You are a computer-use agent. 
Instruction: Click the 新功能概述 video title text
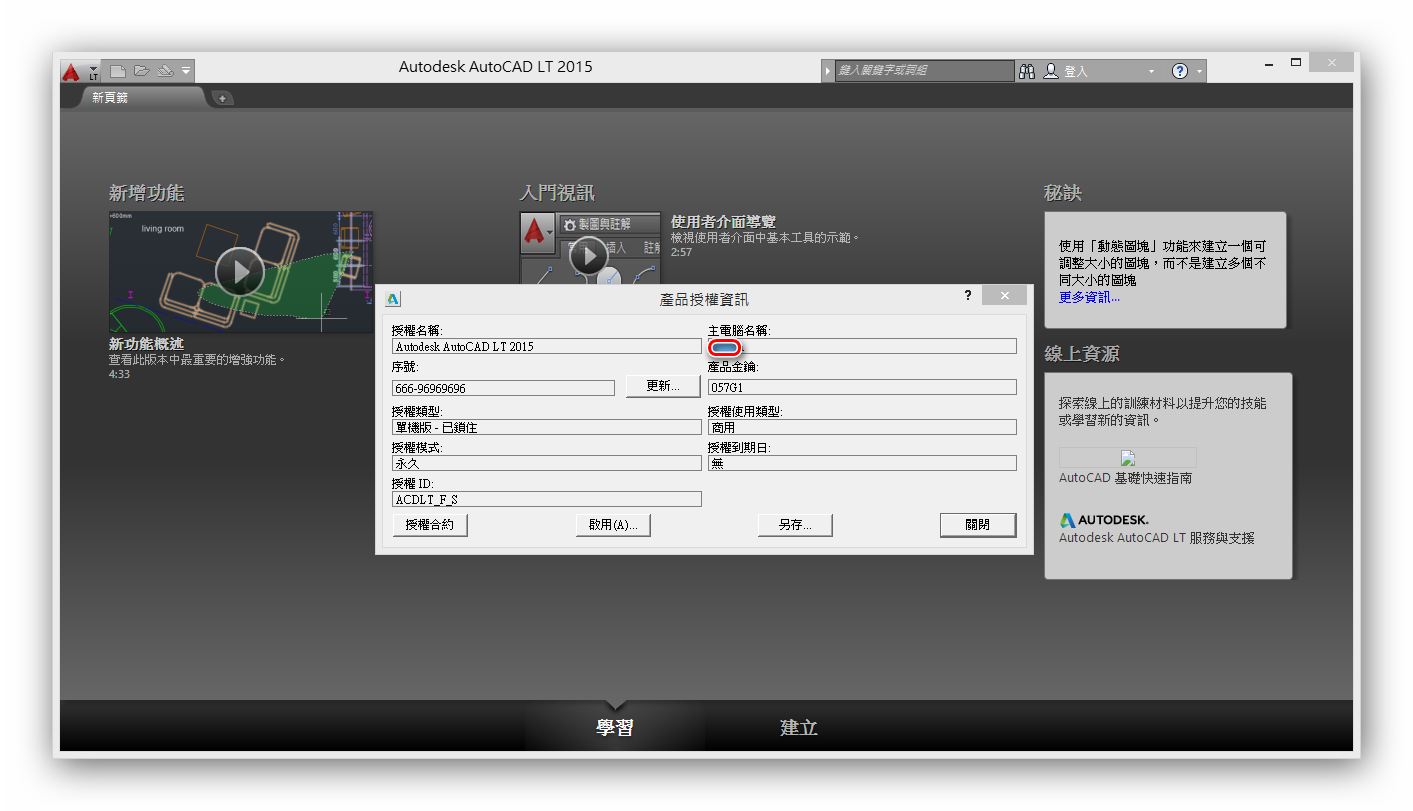[x=146, y=344]
